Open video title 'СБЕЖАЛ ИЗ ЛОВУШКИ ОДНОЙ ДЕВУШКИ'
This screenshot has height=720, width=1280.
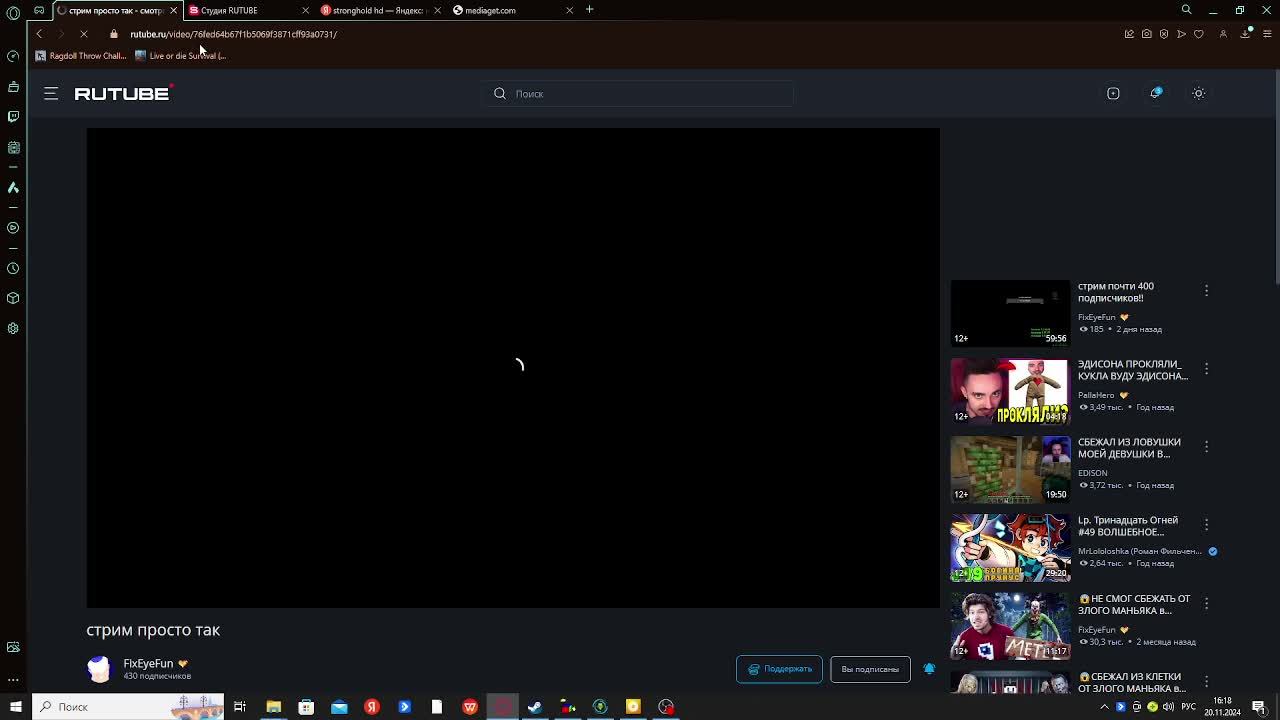[1129, 448]
